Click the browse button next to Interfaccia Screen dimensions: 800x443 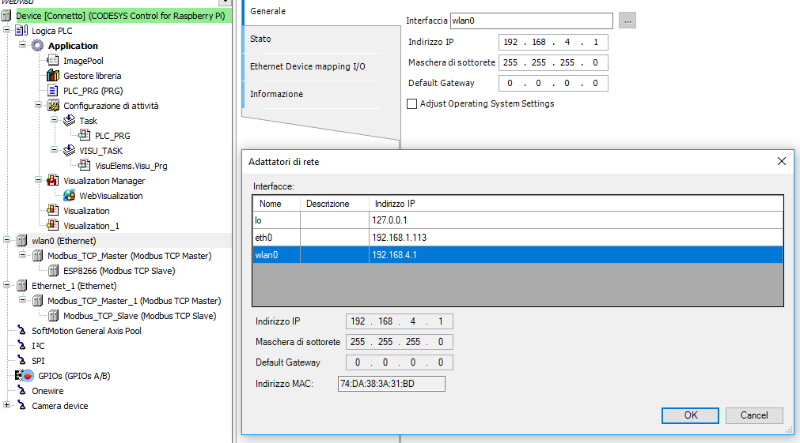pos(627,21)
